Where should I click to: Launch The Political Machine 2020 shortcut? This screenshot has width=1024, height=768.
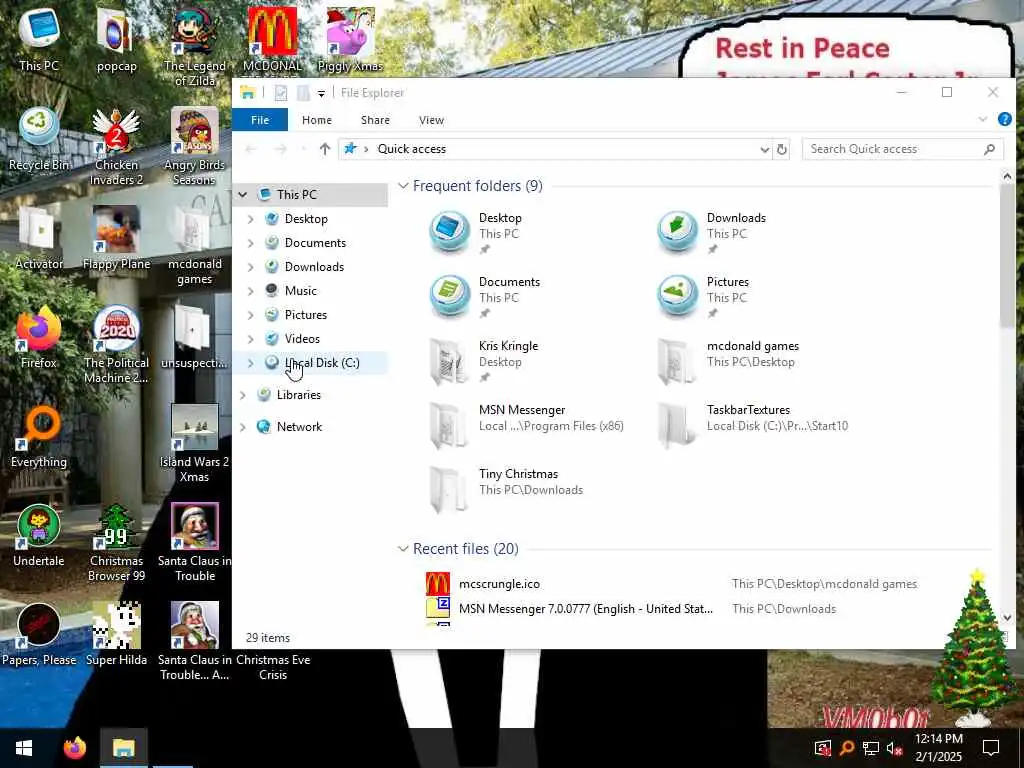coord(116,345)
